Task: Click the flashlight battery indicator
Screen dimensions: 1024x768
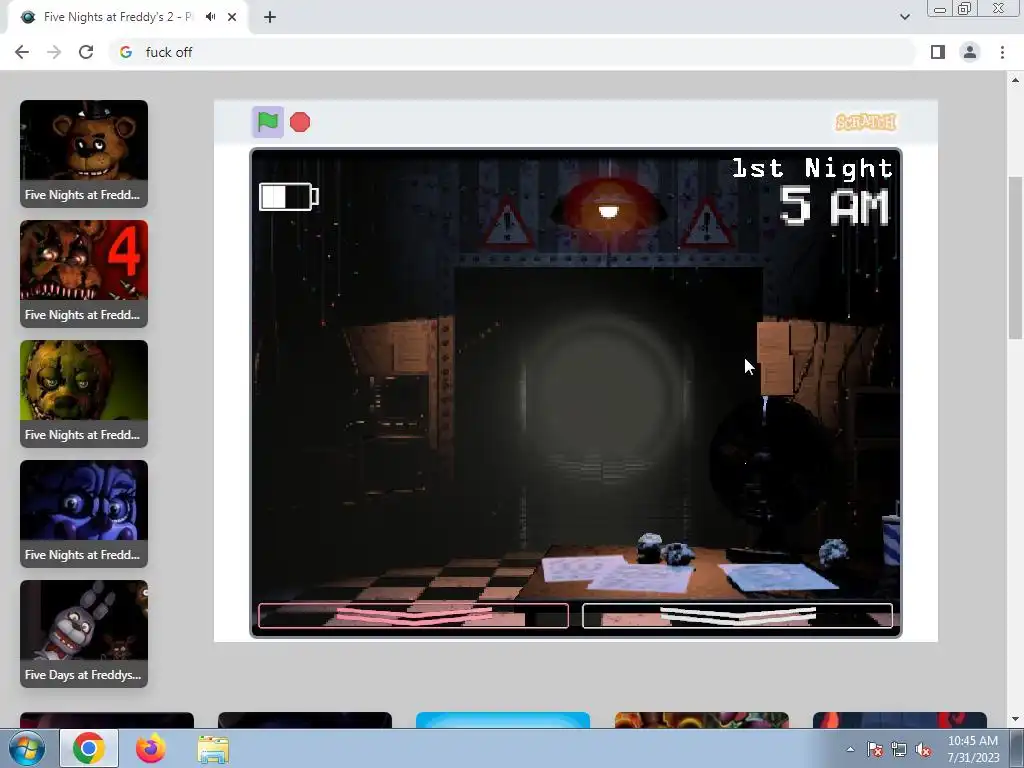Action: click(x=289, y=197)
